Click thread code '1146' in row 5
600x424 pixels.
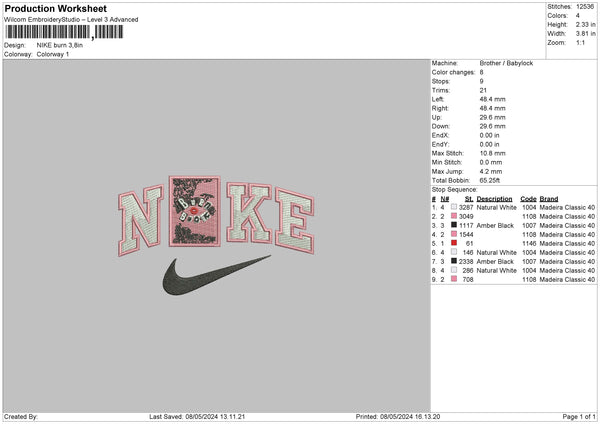(x=529, y=243)
